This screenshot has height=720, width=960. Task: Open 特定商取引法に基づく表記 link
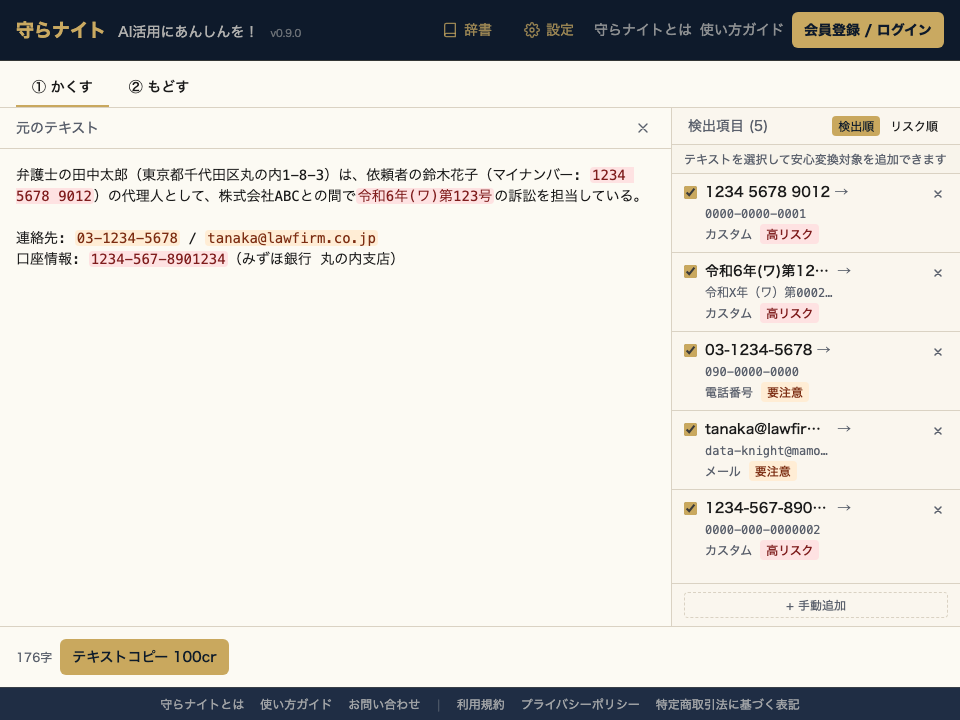coord(727,705)
